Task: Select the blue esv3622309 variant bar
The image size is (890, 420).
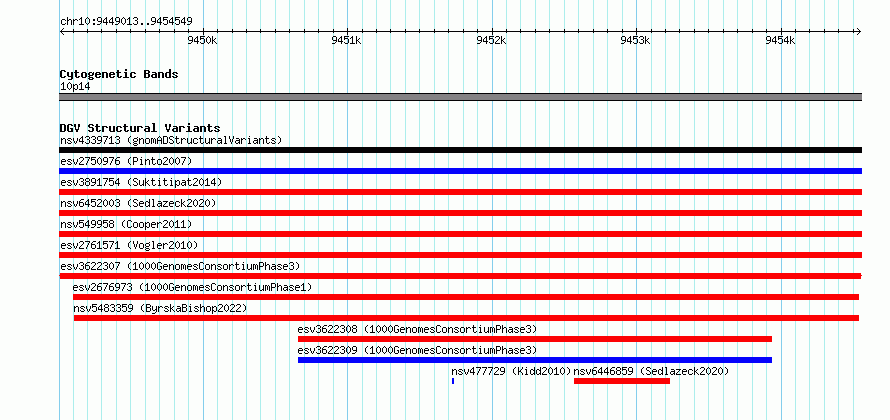Action: 535,360
